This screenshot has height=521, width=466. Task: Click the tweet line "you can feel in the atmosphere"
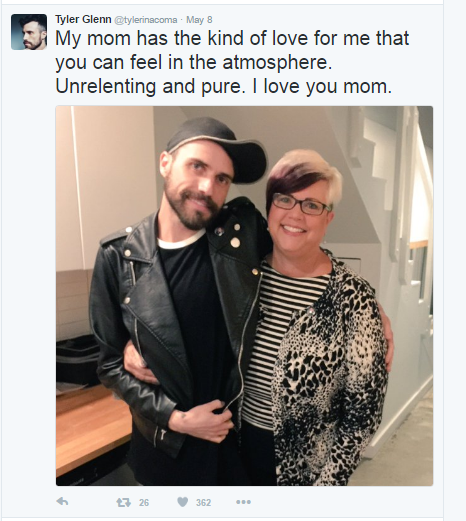coord(194,62)
